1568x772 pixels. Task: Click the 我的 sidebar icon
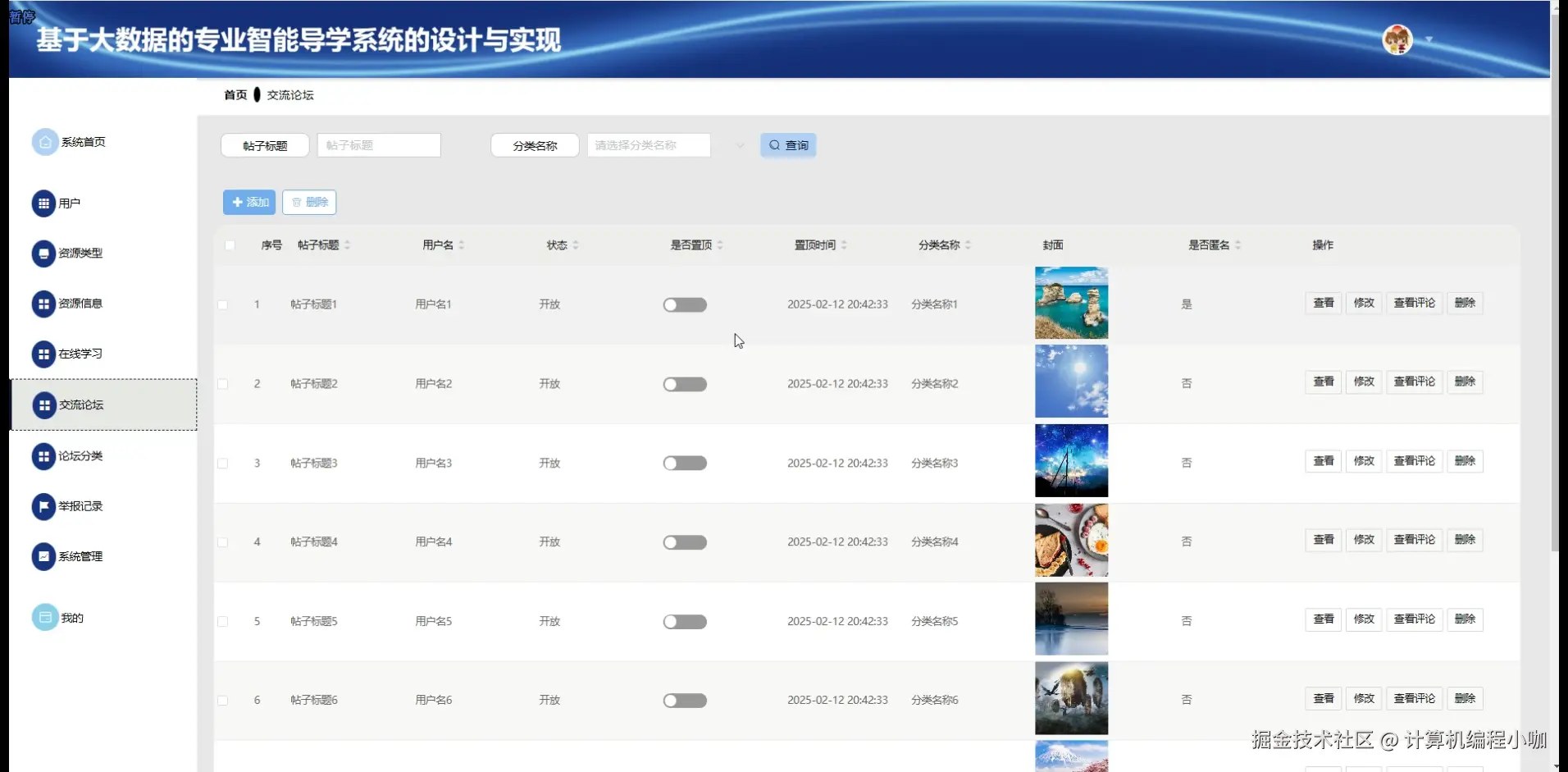pos(45,618)
